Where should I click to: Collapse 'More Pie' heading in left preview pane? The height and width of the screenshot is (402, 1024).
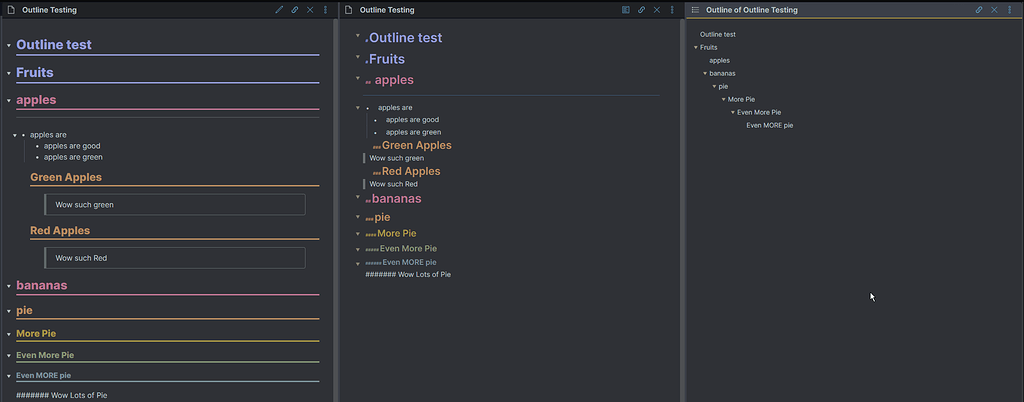(8, 334)
